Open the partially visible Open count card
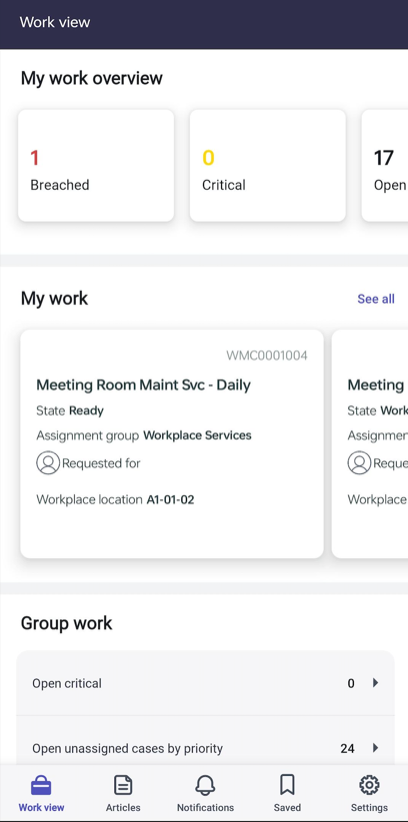This screenshot has width=408, height=822. pos(384,165)
